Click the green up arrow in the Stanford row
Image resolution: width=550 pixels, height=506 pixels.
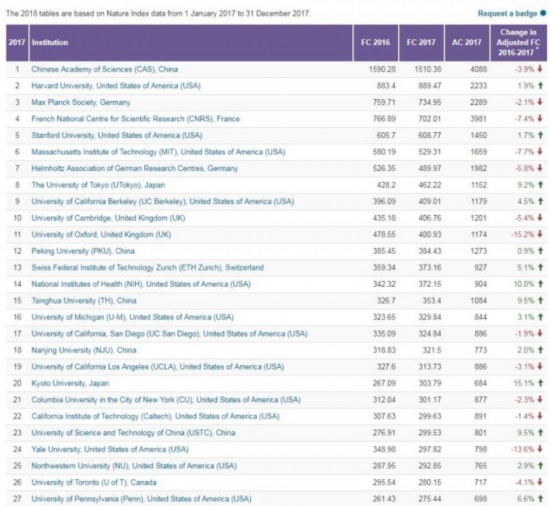pos(540,135)
